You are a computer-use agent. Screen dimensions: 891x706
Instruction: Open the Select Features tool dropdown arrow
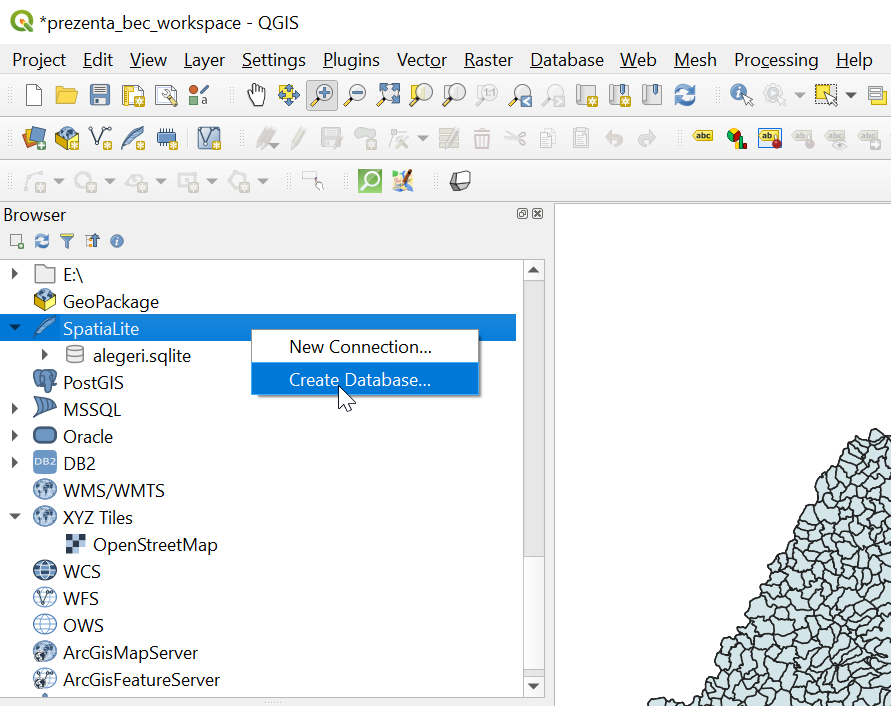[851, 95]
